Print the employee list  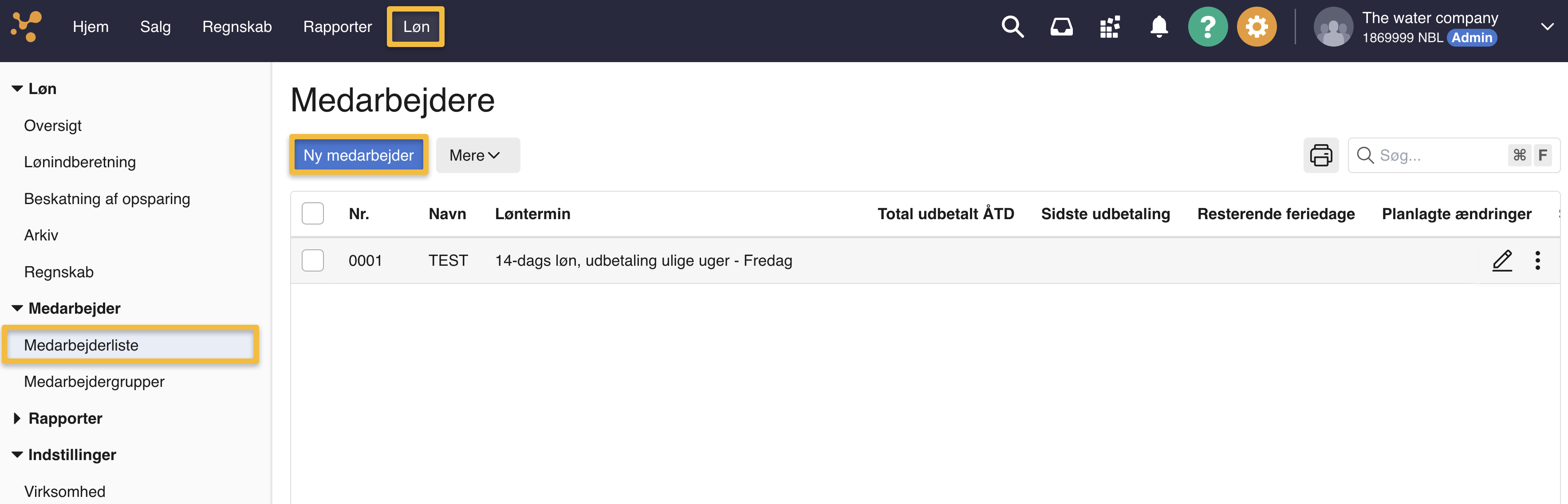pyautogui.click(x=1321, y=155)
